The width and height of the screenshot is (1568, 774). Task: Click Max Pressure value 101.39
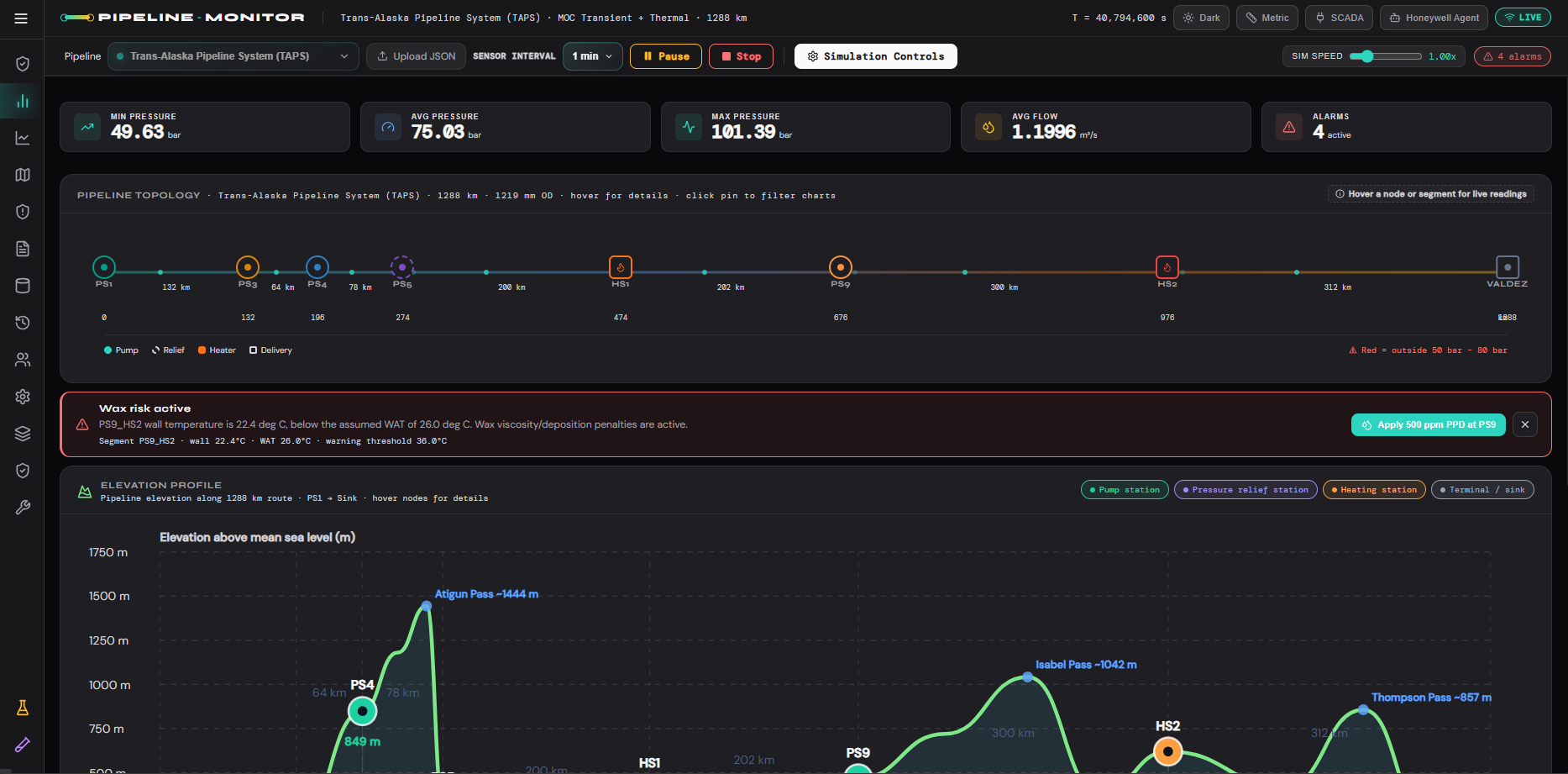pyautogui.click(x=743, y=132)
